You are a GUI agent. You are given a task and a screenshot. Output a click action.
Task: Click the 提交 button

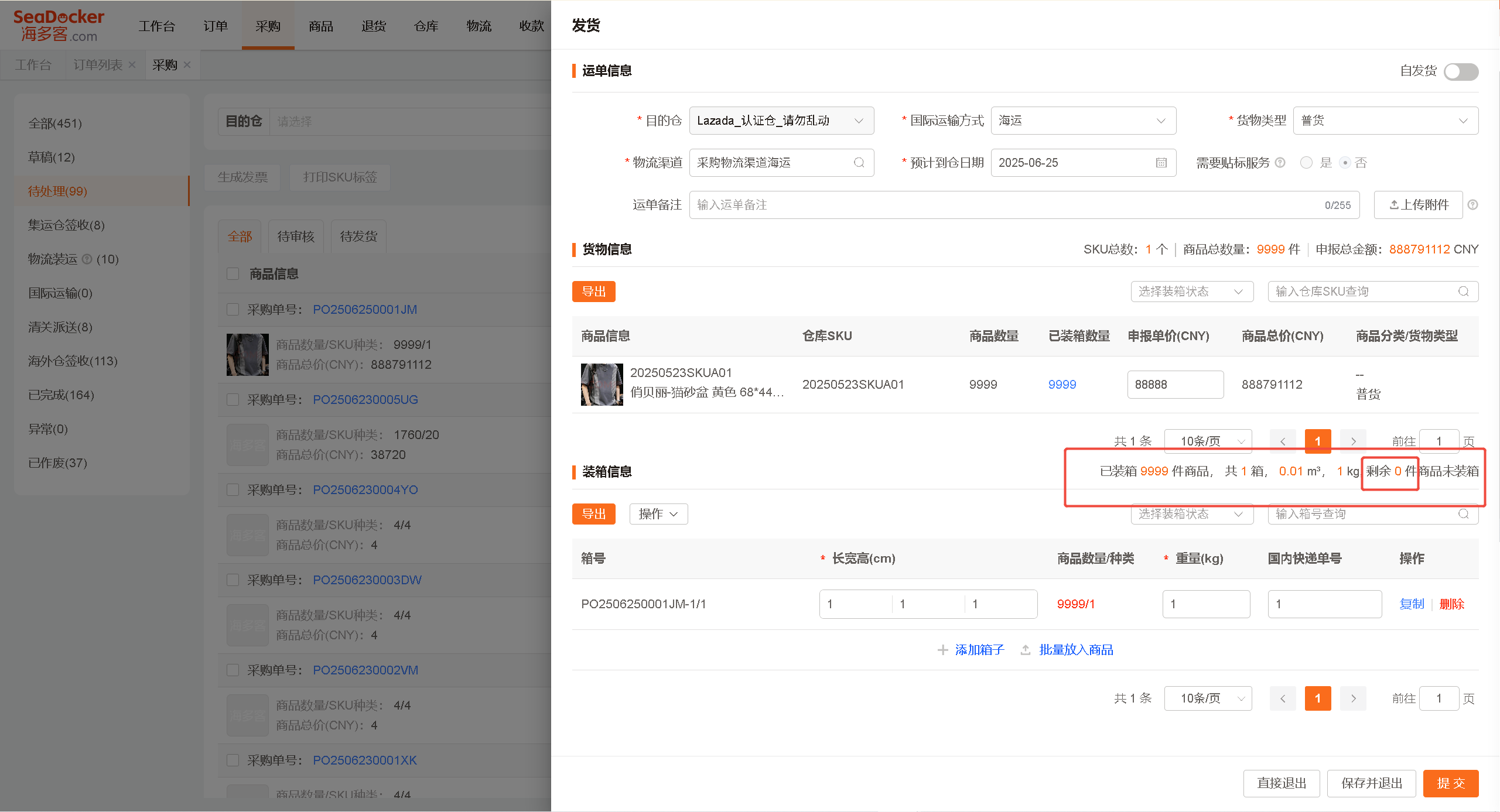tap(1450, 783)
